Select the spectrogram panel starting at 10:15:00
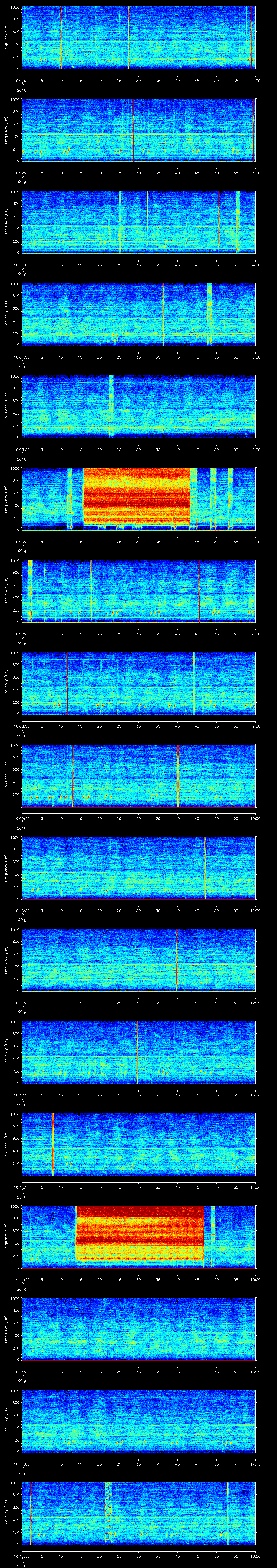 tap(139, 1329)
